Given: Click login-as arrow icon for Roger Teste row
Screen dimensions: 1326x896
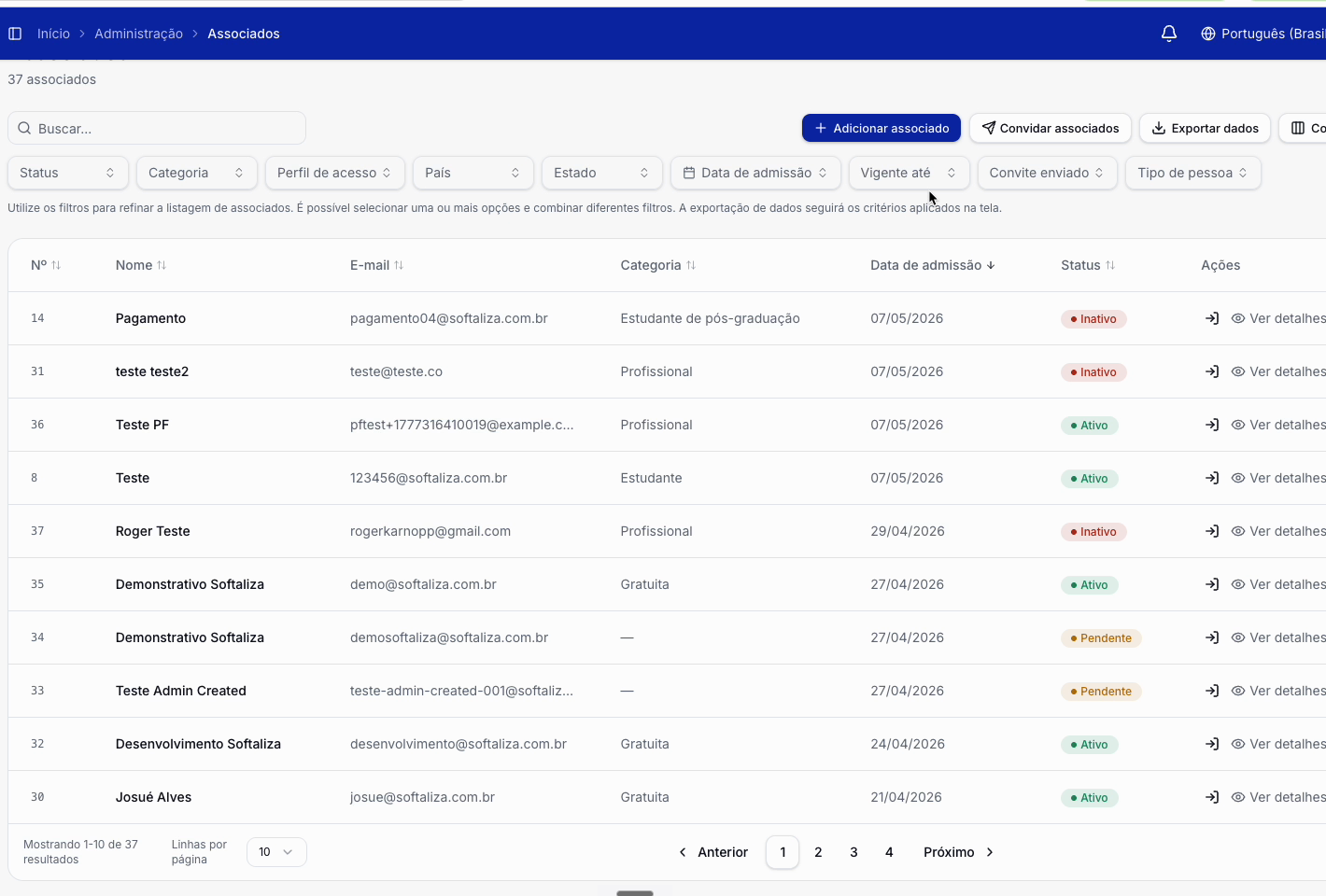Looking at the screenshot, I should tap(1212, 531).
